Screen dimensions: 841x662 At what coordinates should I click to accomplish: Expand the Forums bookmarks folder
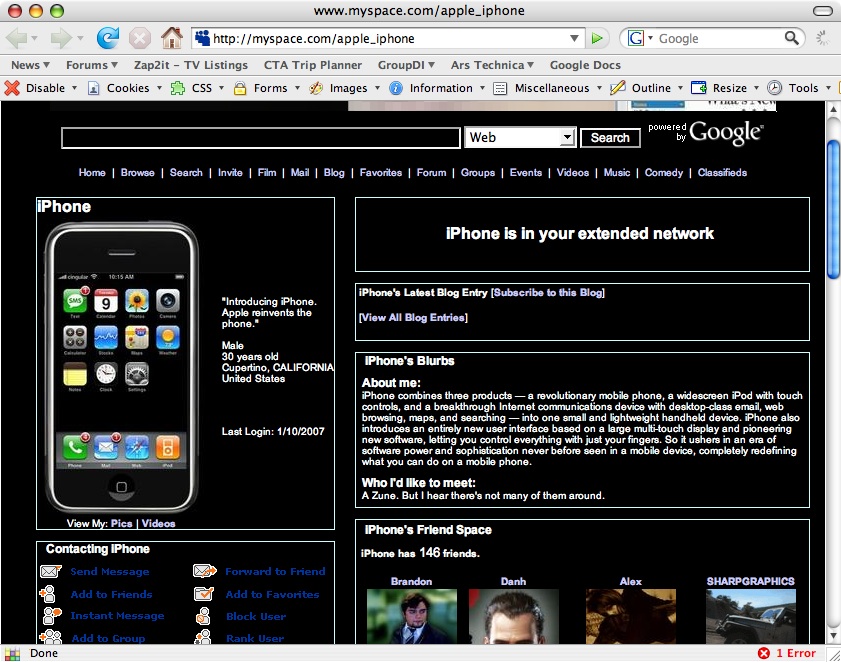click(x=92, y=65)
